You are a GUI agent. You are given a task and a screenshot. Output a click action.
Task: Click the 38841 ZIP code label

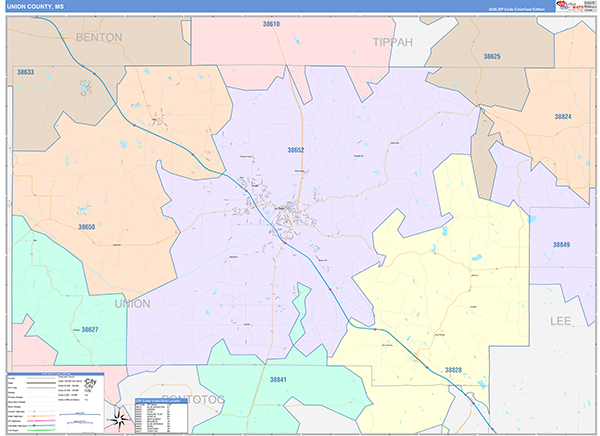tap(278, 379)
